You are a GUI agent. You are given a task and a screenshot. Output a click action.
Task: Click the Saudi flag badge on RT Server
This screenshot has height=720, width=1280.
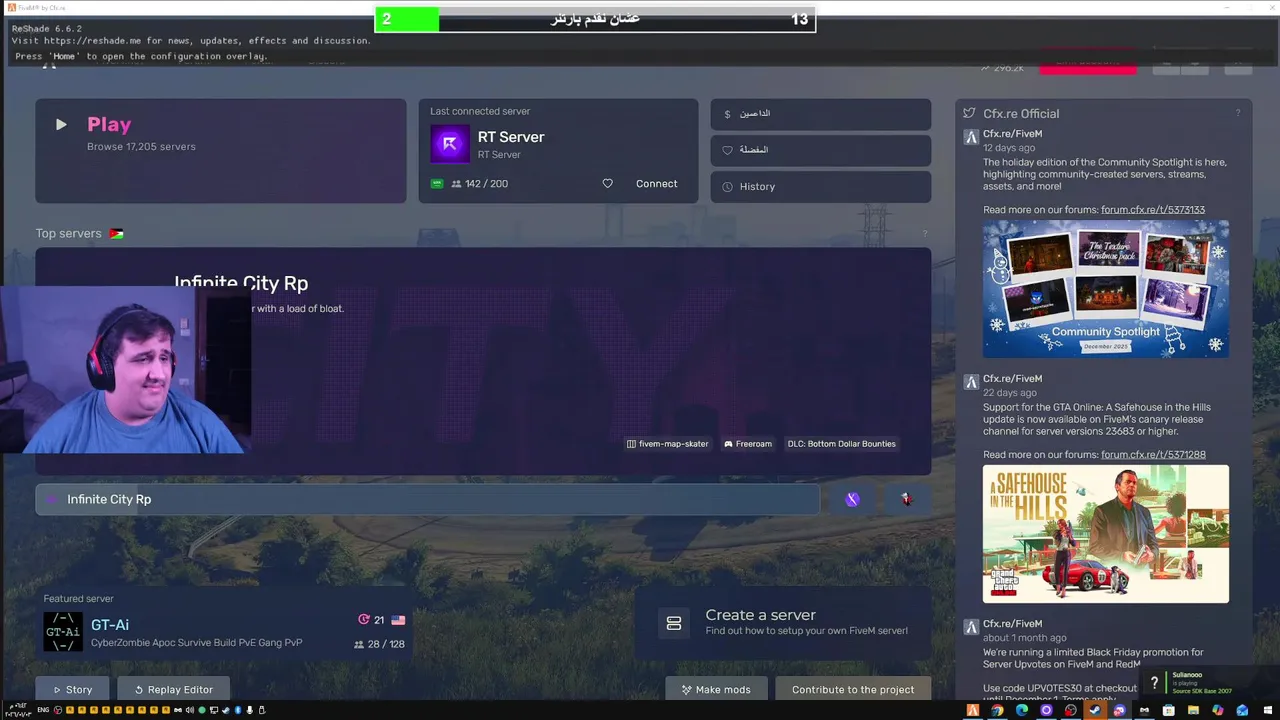(x=437, y=184)
